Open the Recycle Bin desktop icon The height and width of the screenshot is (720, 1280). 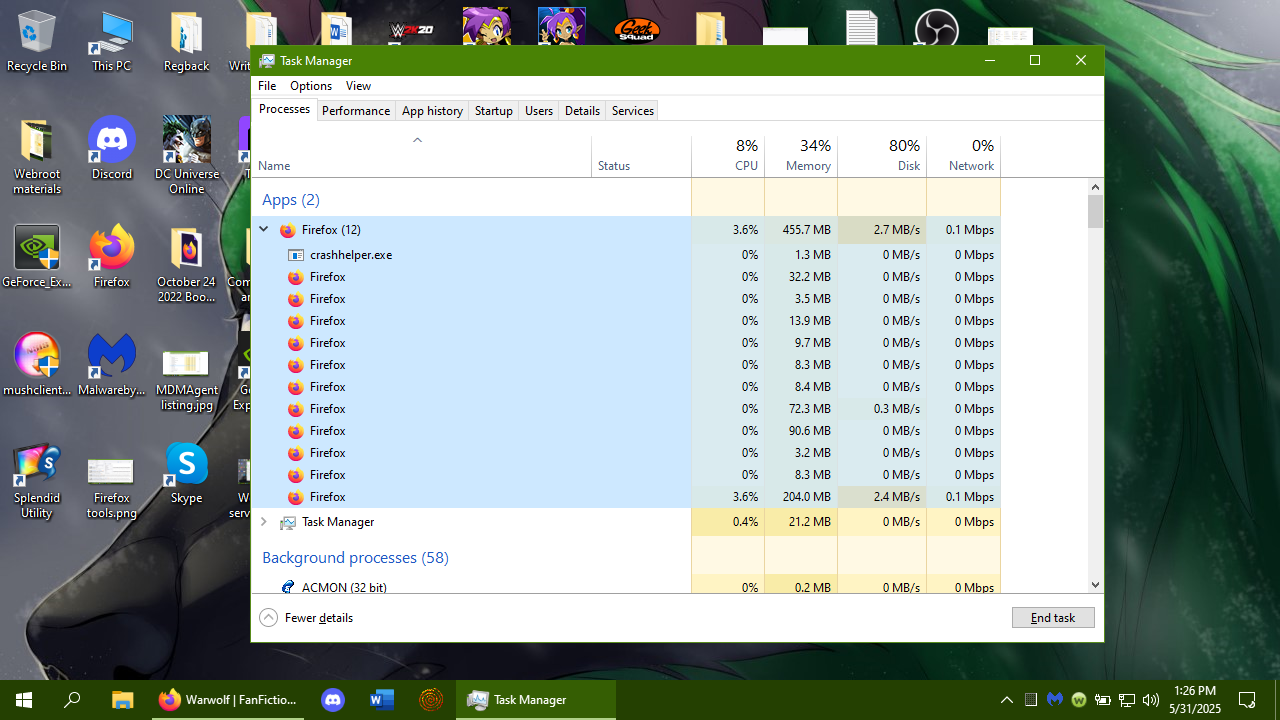click(x=37, y=41)
